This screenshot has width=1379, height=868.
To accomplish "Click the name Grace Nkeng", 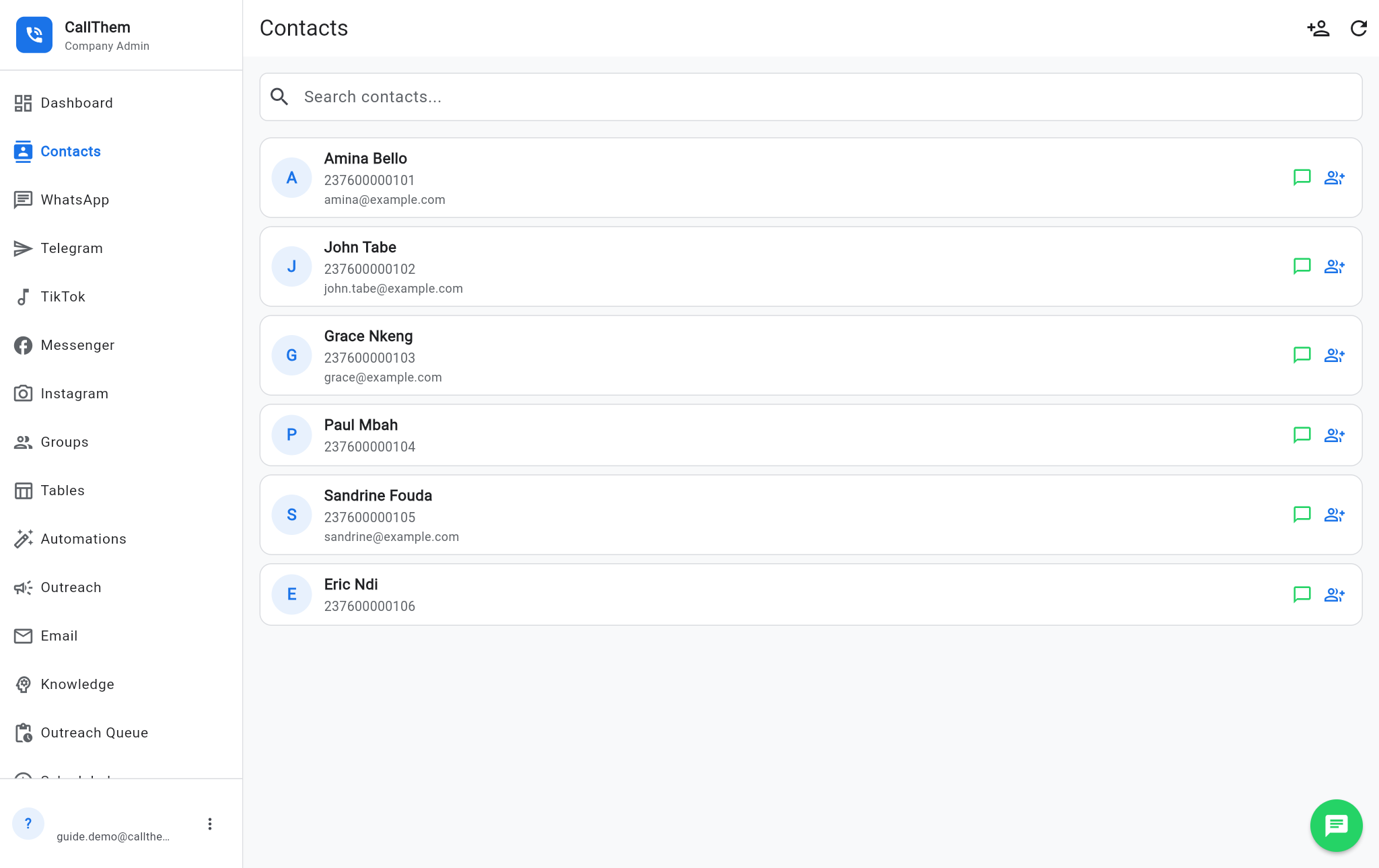I will tap(368, 336).
